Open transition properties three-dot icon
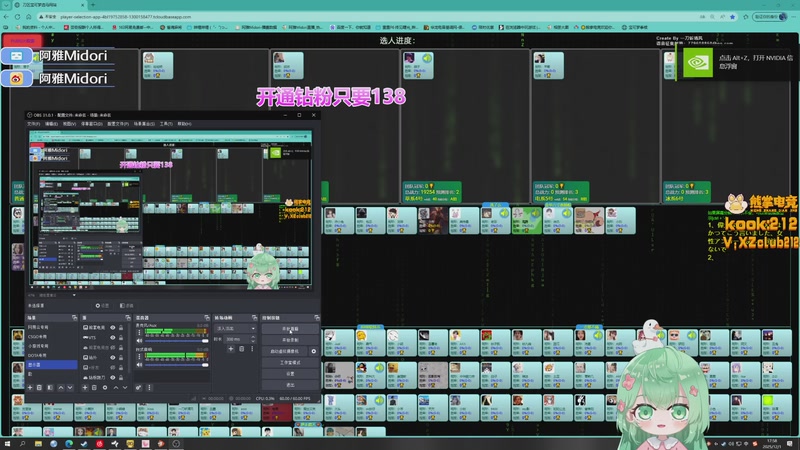 click(252, 349)
